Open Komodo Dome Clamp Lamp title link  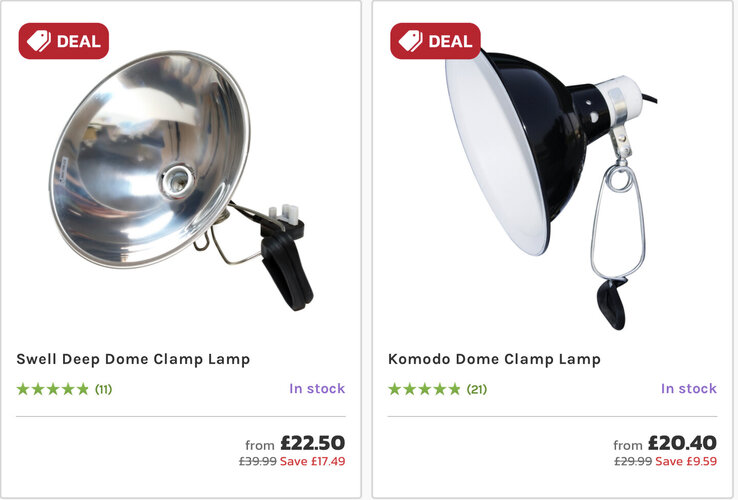pyautogui.click(x=494, y=359)
